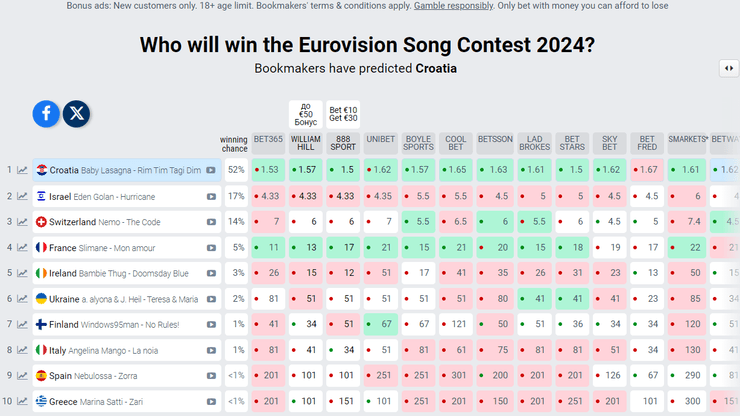This screenshot has height=416, width=740.
Task: Play the video for Greece's Zari
Action: pyautogui.click(x=211, y=401)
